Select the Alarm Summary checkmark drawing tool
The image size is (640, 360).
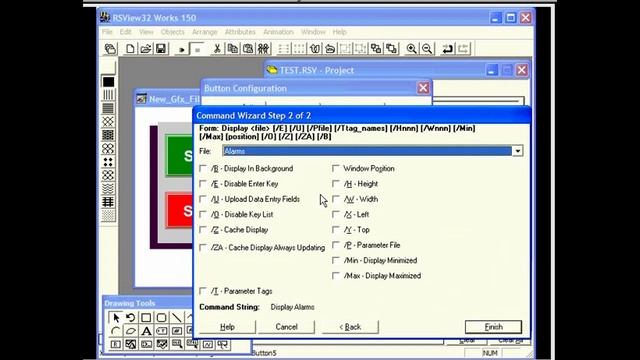162,344
